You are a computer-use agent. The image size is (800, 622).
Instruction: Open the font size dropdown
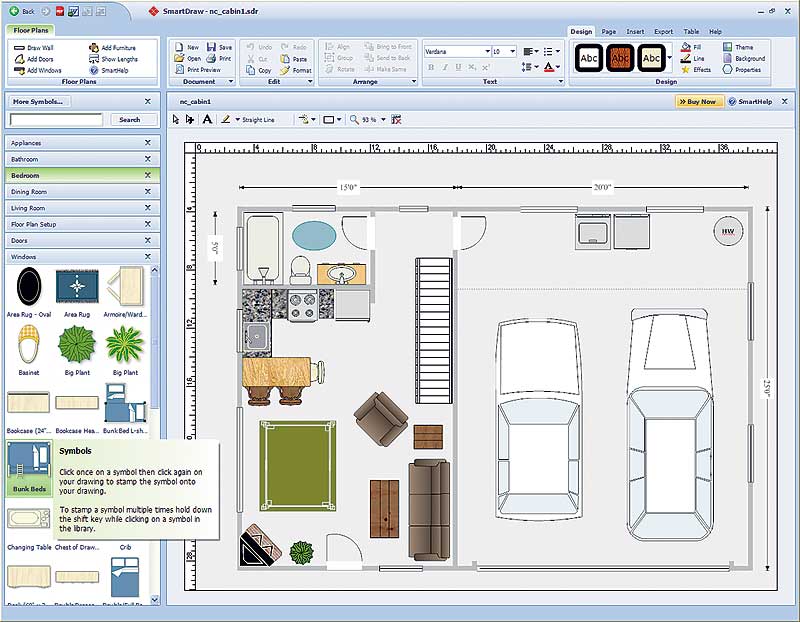pos(513,52)
